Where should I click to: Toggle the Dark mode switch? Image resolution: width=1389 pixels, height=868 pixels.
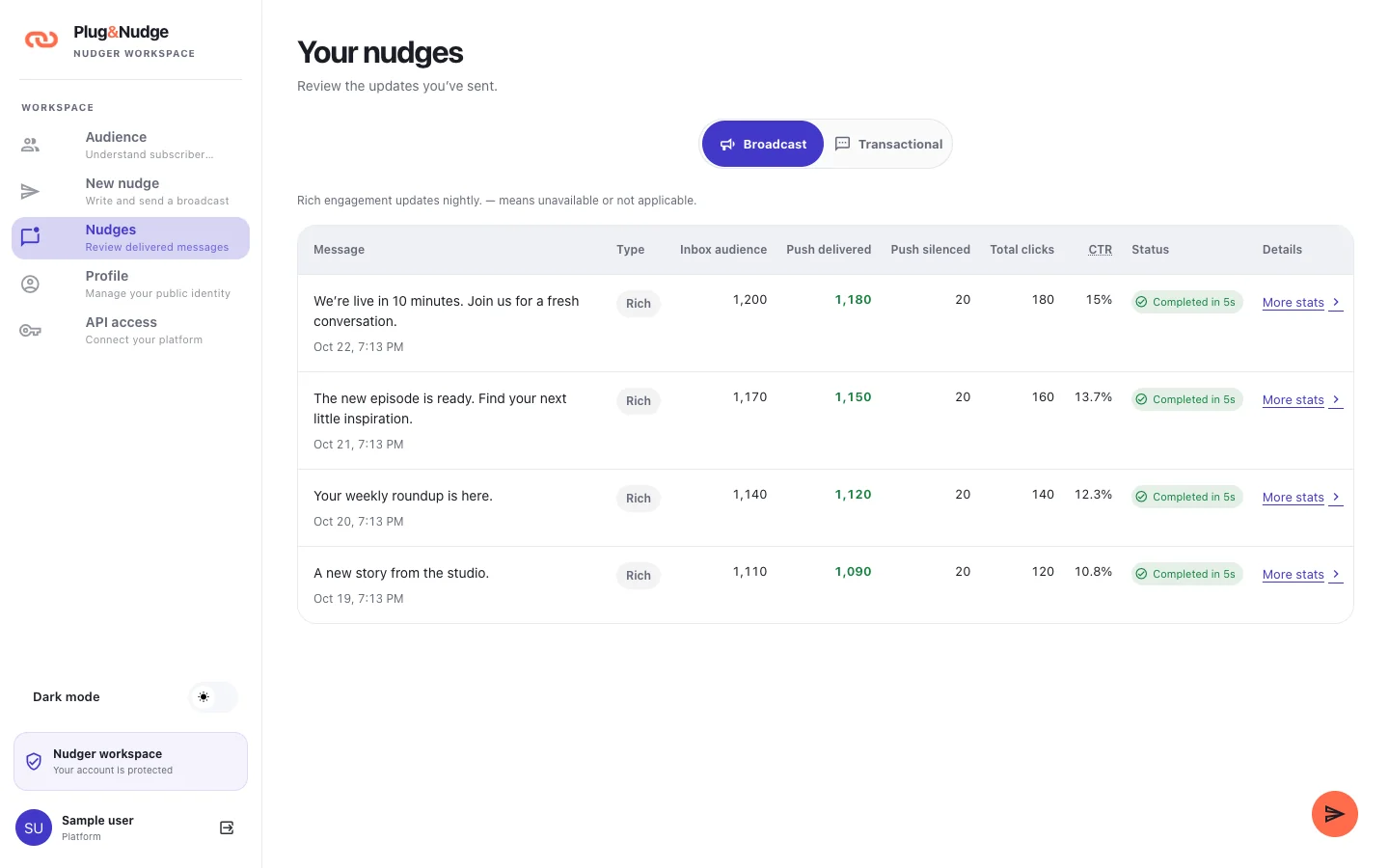point(213,696)
